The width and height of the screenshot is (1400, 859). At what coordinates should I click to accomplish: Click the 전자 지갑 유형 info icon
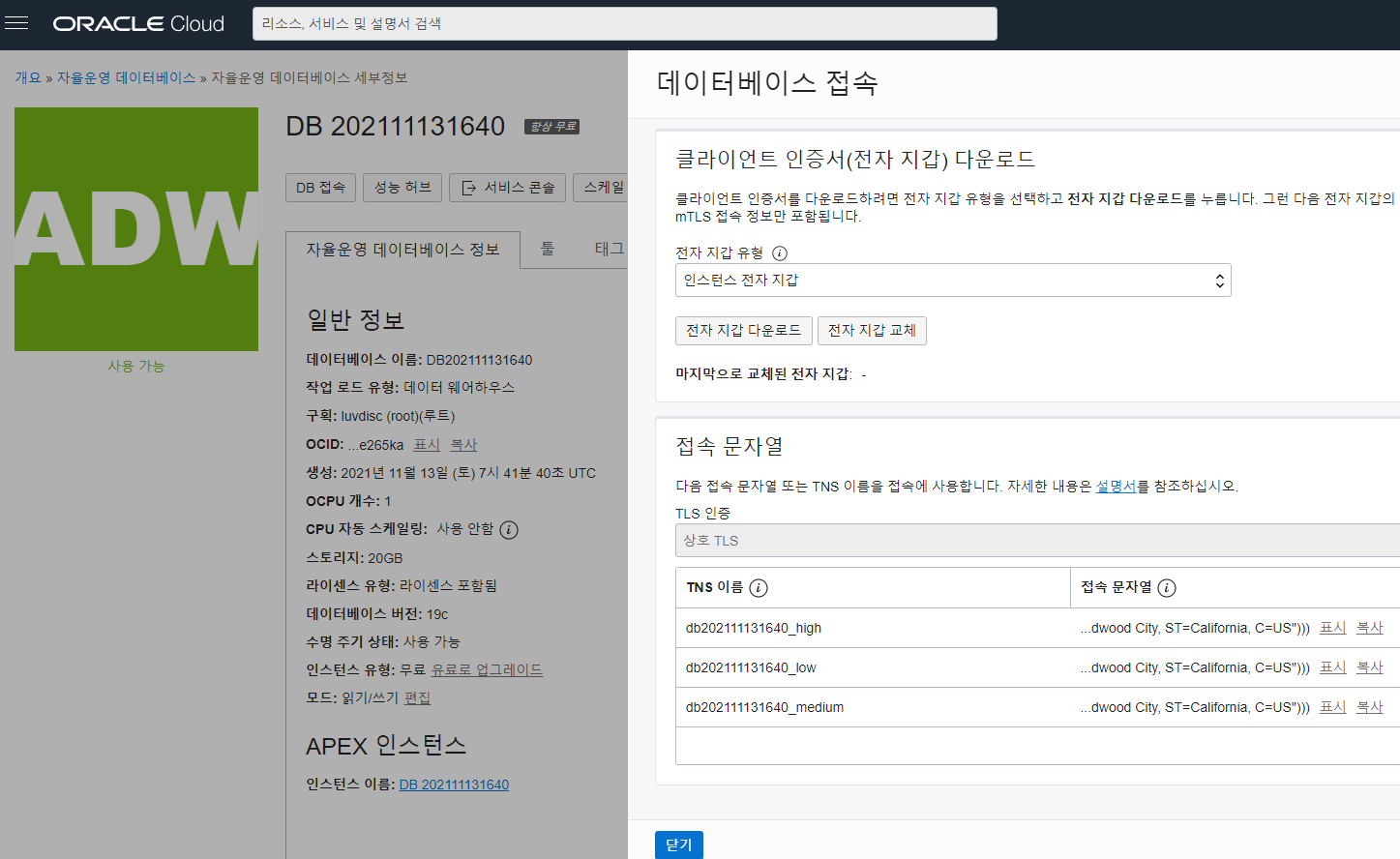pos(780,253)
